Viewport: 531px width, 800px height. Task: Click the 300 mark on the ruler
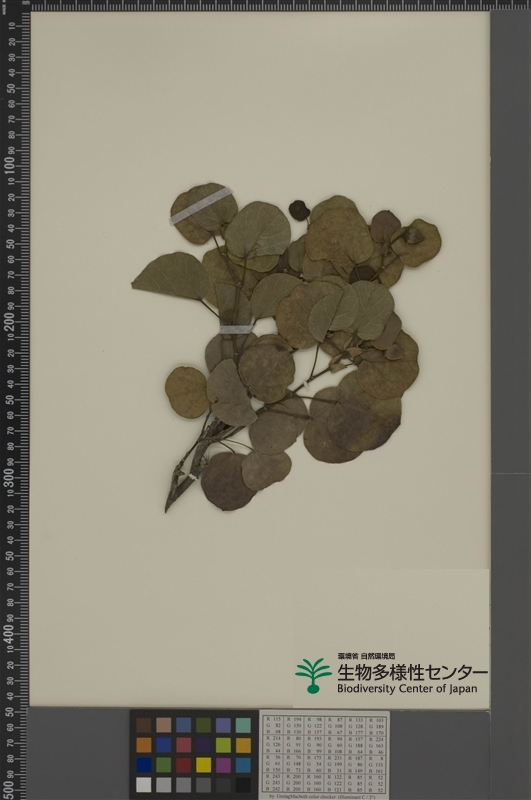[9, 478]
